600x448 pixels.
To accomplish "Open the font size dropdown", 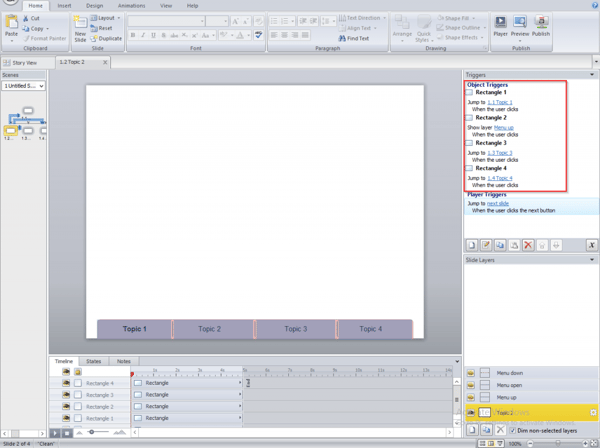I will (x=225, y=21).
